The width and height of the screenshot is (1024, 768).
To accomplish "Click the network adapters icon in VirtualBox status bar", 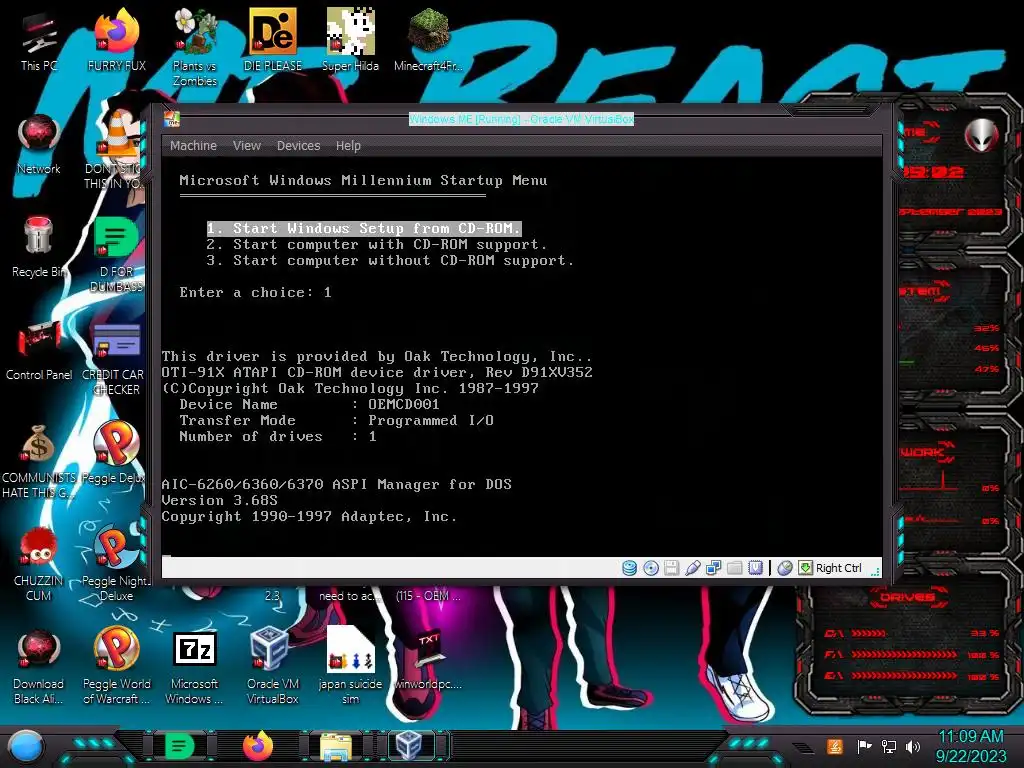I will click(x=714, y=568).
